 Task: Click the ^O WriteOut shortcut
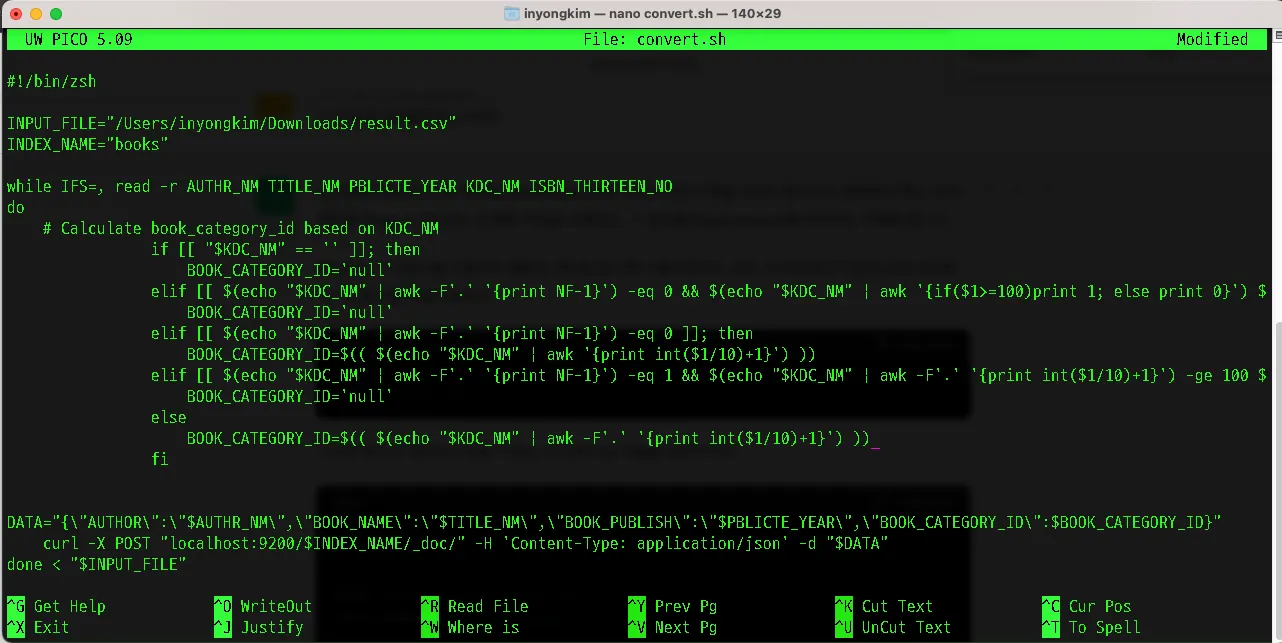click(x=264, y=606)
